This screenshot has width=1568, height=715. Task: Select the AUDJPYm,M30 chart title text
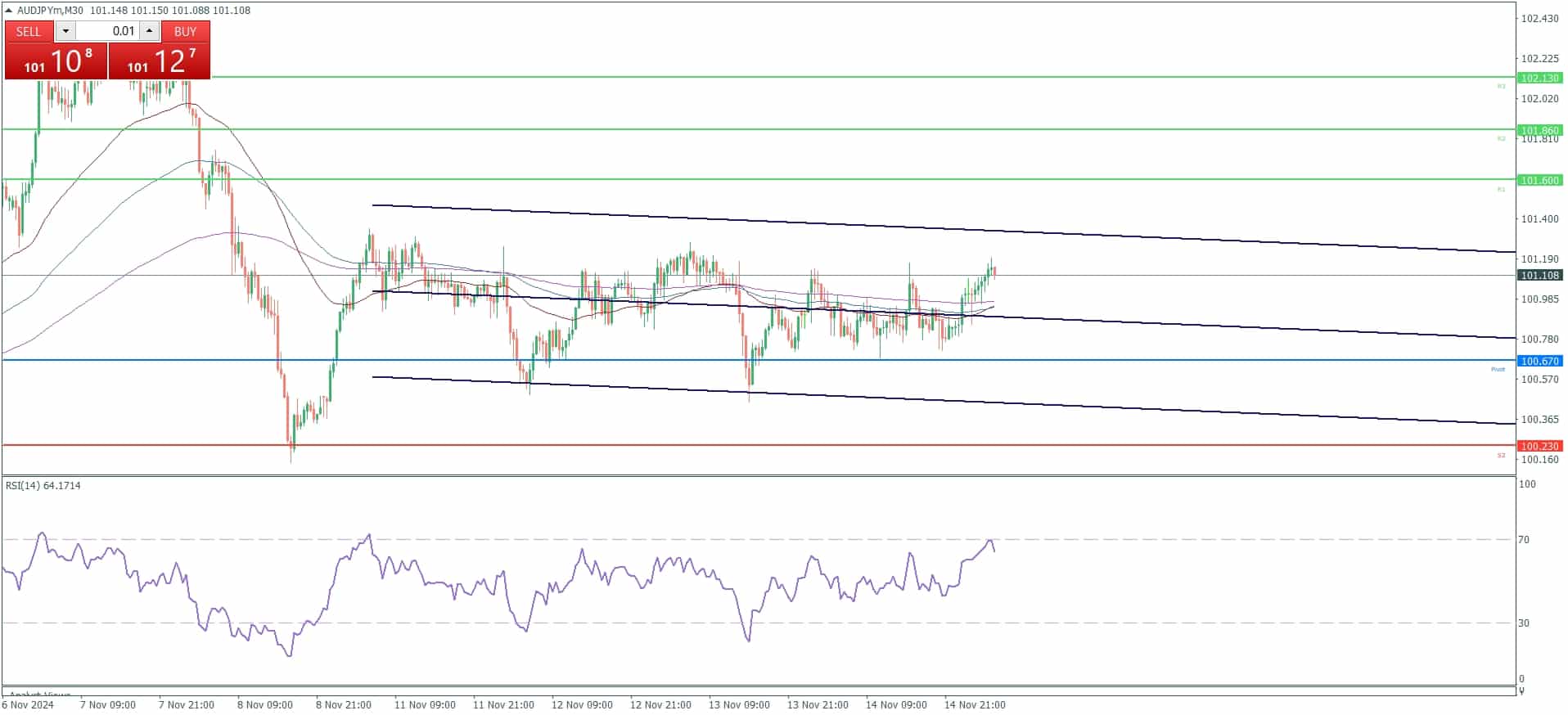click(50, 10)
